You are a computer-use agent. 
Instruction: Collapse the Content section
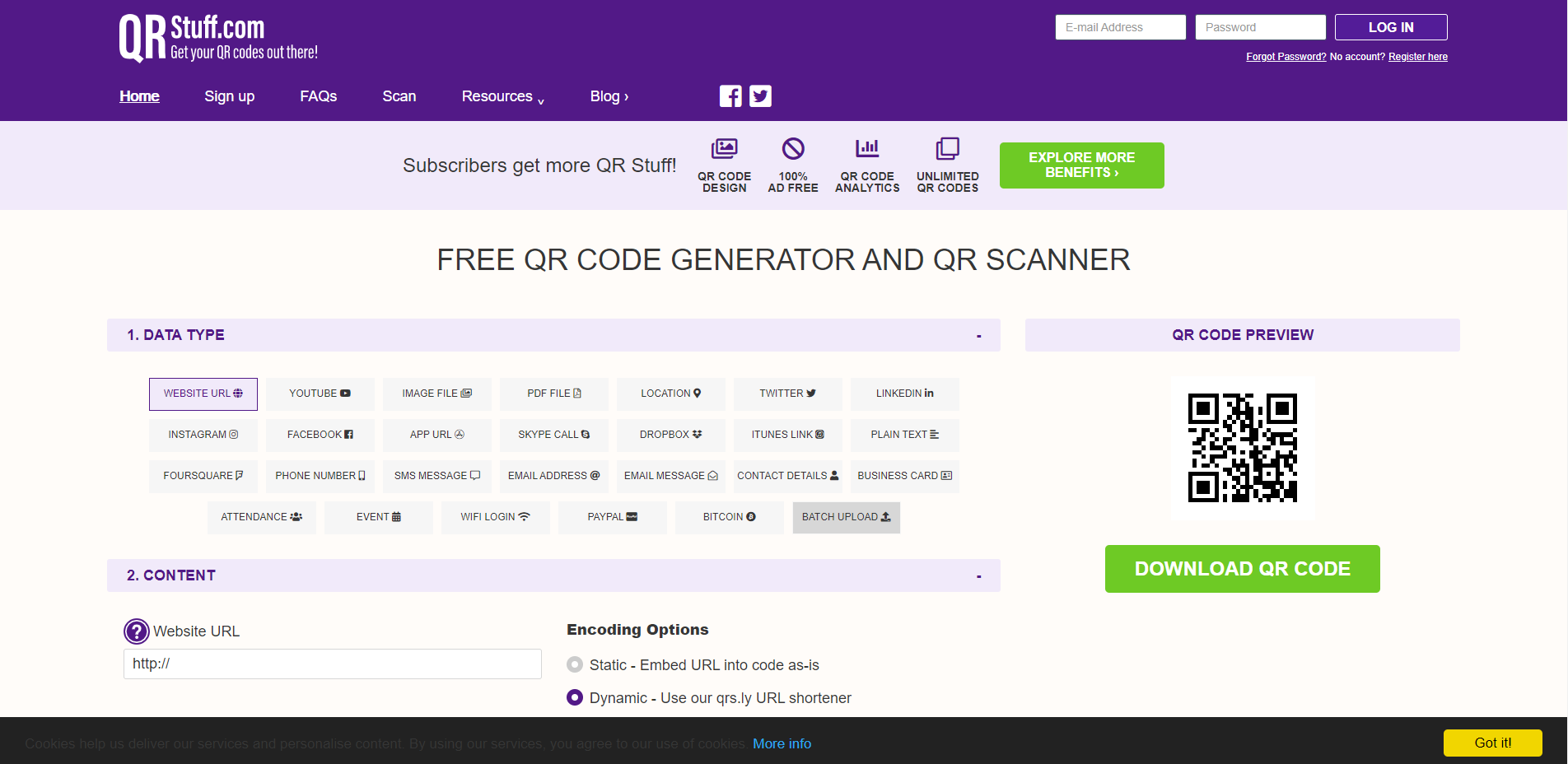978,575
